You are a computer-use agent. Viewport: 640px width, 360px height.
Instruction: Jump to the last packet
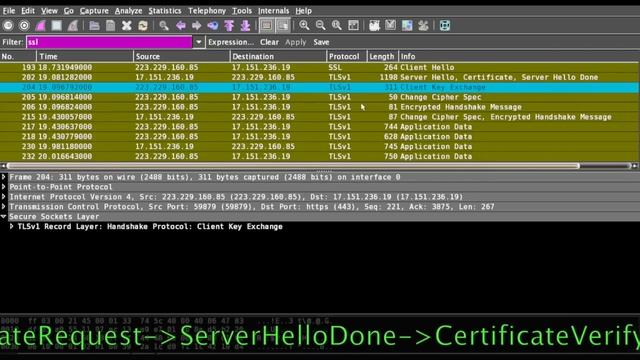click(x=245, y=26)
